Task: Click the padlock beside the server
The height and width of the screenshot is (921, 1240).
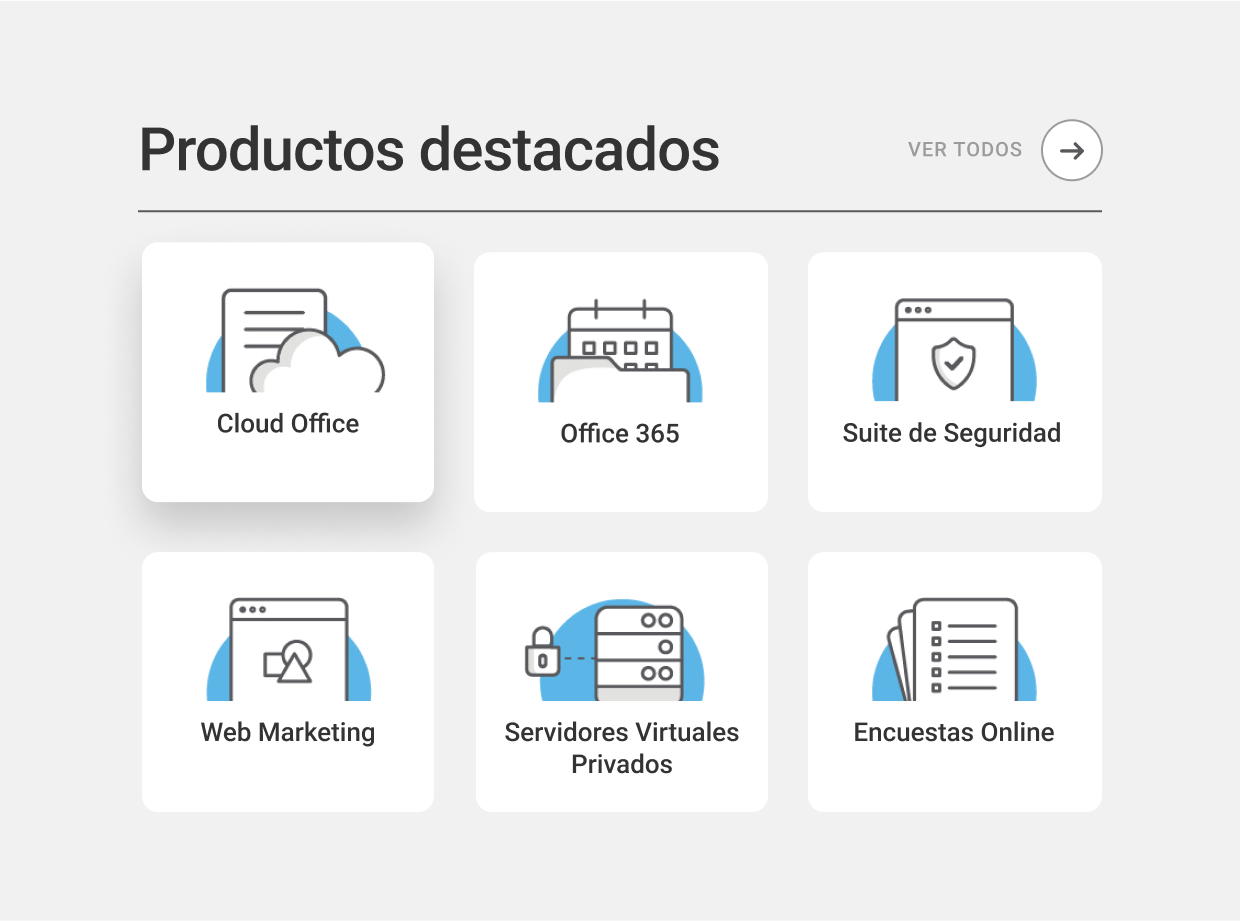Action: tap(542, 651)
